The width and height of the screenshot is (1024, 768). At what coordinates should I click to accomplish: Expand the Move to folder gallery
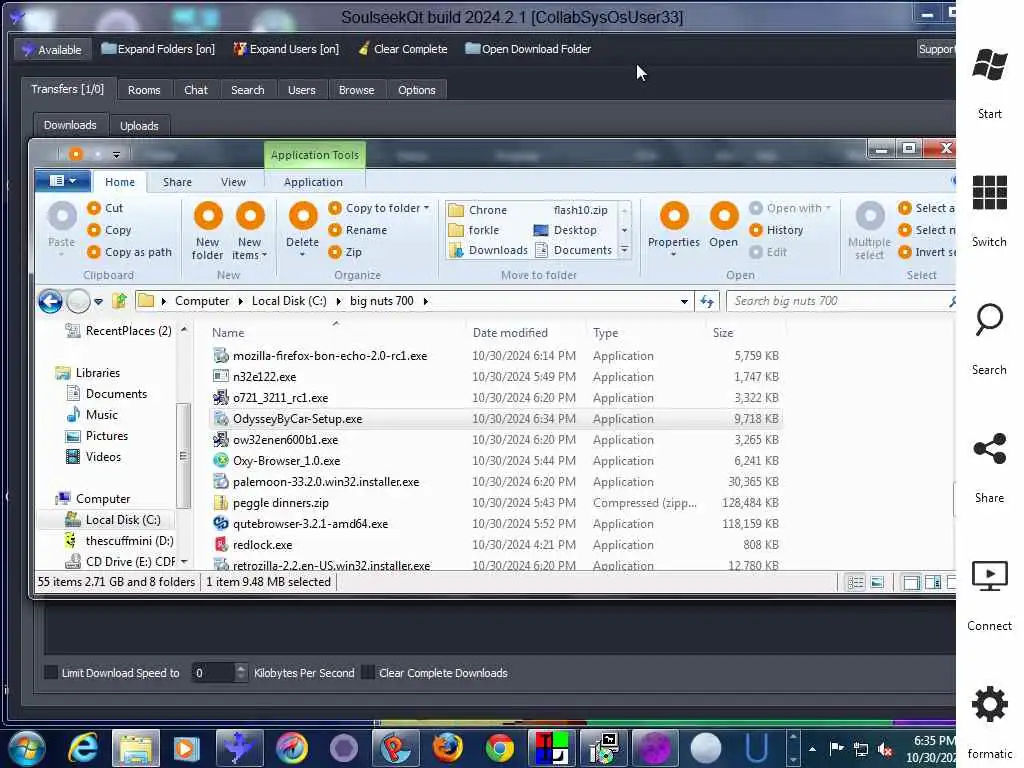[x=625, y=250]
